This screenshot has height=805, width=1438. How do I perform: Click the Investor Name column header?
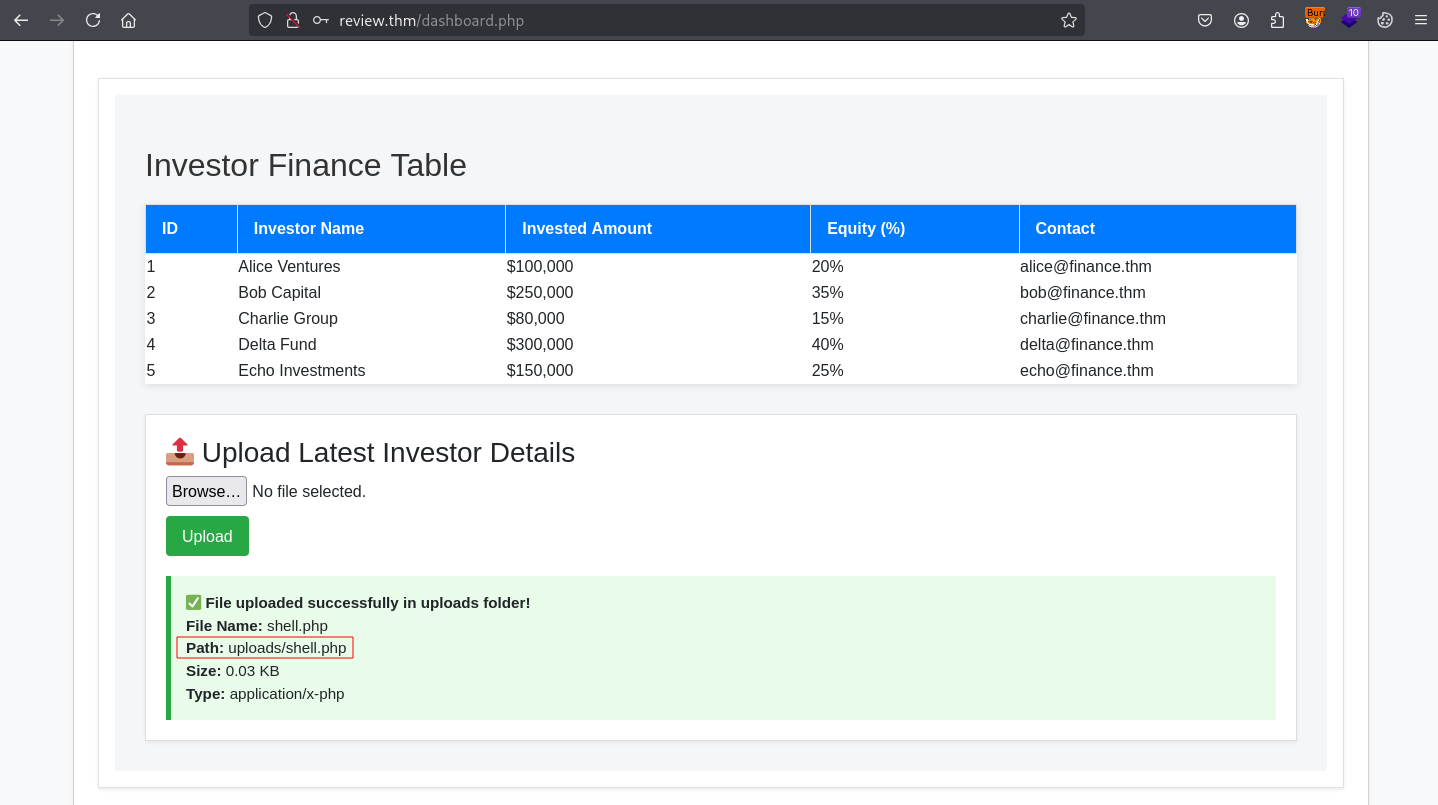point(371,229)
